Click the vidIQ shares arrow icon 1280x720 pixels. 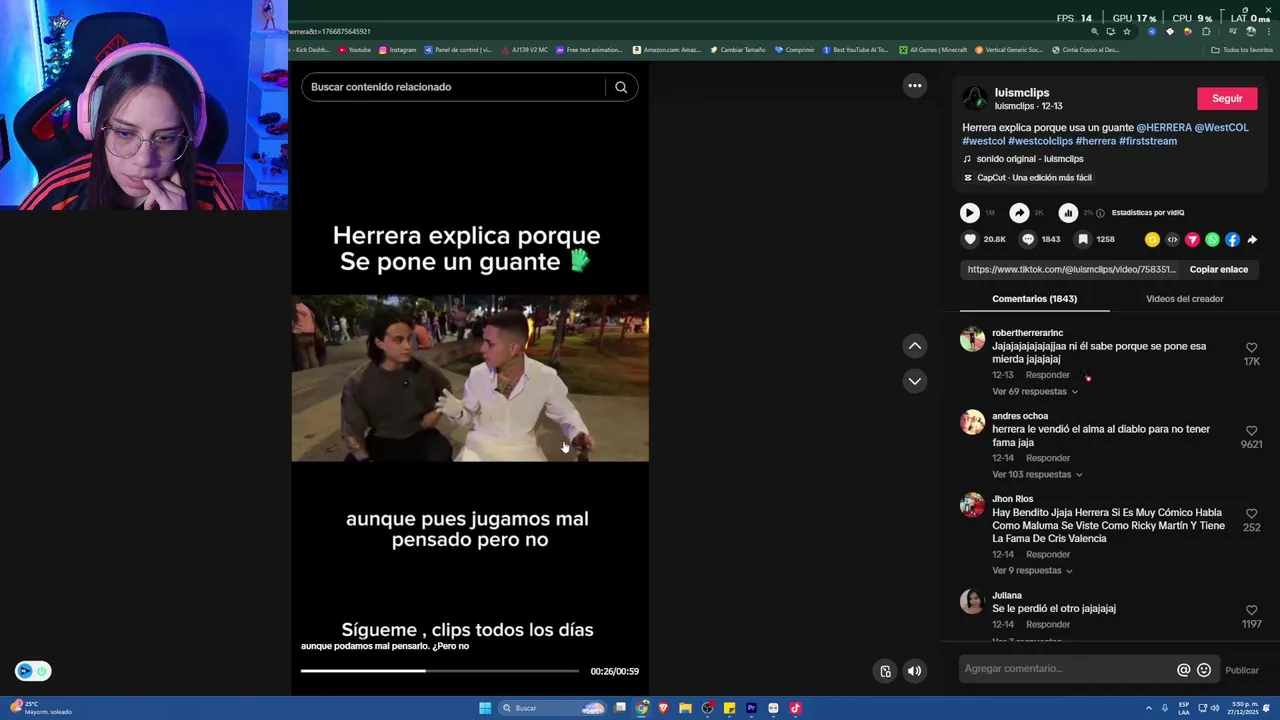point(1019,212)
